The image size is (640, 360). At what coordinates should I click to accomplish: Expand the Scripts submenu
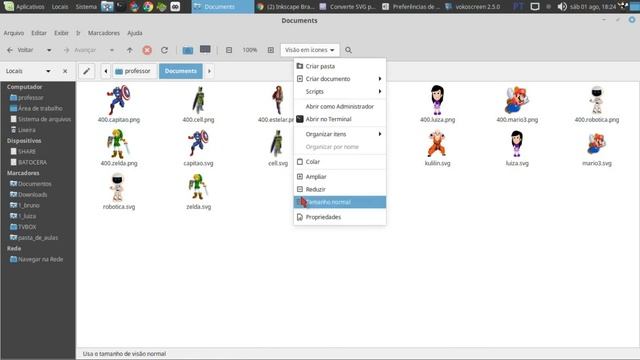click(340, 91)
